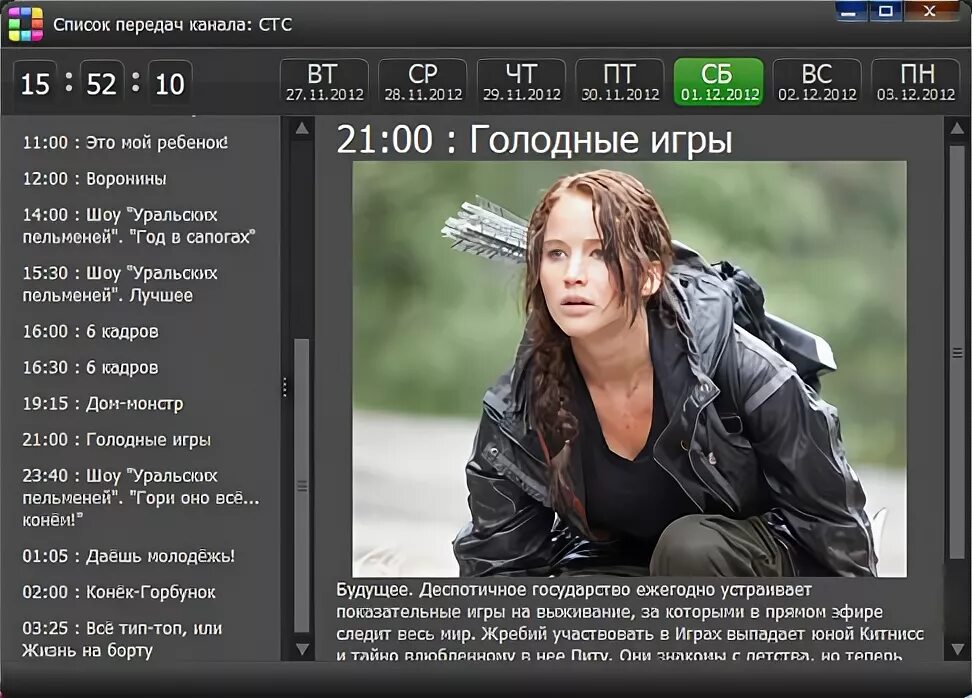Viewport: 972px width, 698px height.
Task: Select the ВТ 27.11.2012 day tab
Action: [324, 82]
